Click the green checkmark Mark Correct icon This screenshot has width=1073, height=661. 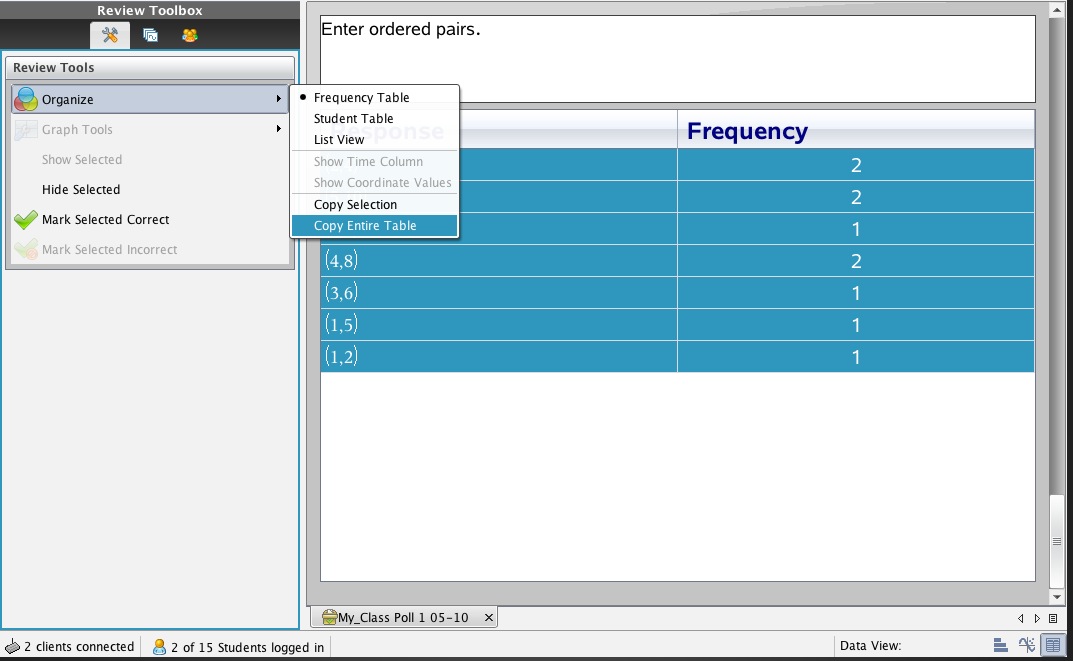point(26,220)
